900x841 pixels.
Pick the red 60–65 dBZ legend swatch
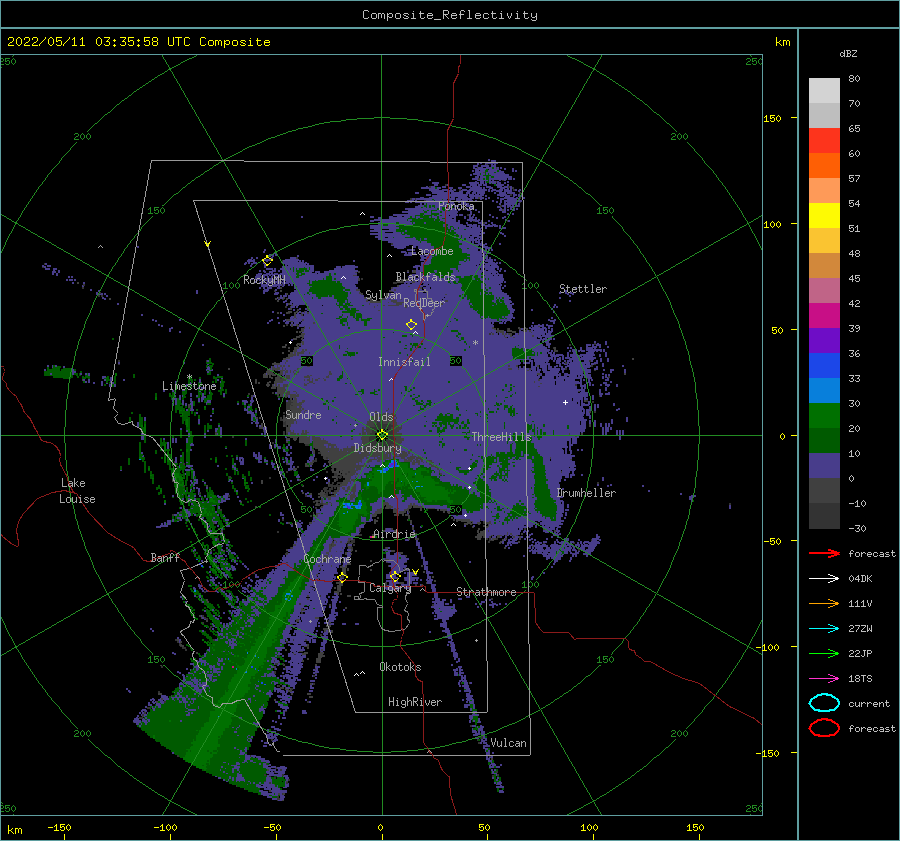824,140
